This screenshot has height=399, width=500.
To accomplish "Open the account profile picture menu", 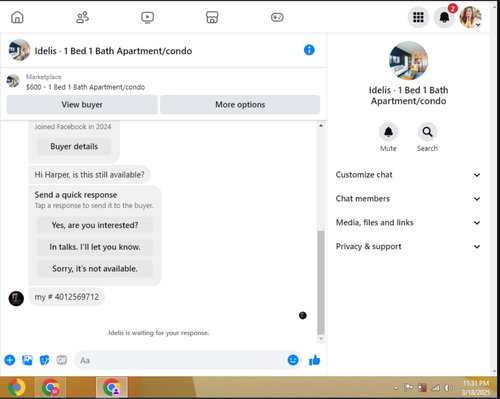I will (470, 17).
